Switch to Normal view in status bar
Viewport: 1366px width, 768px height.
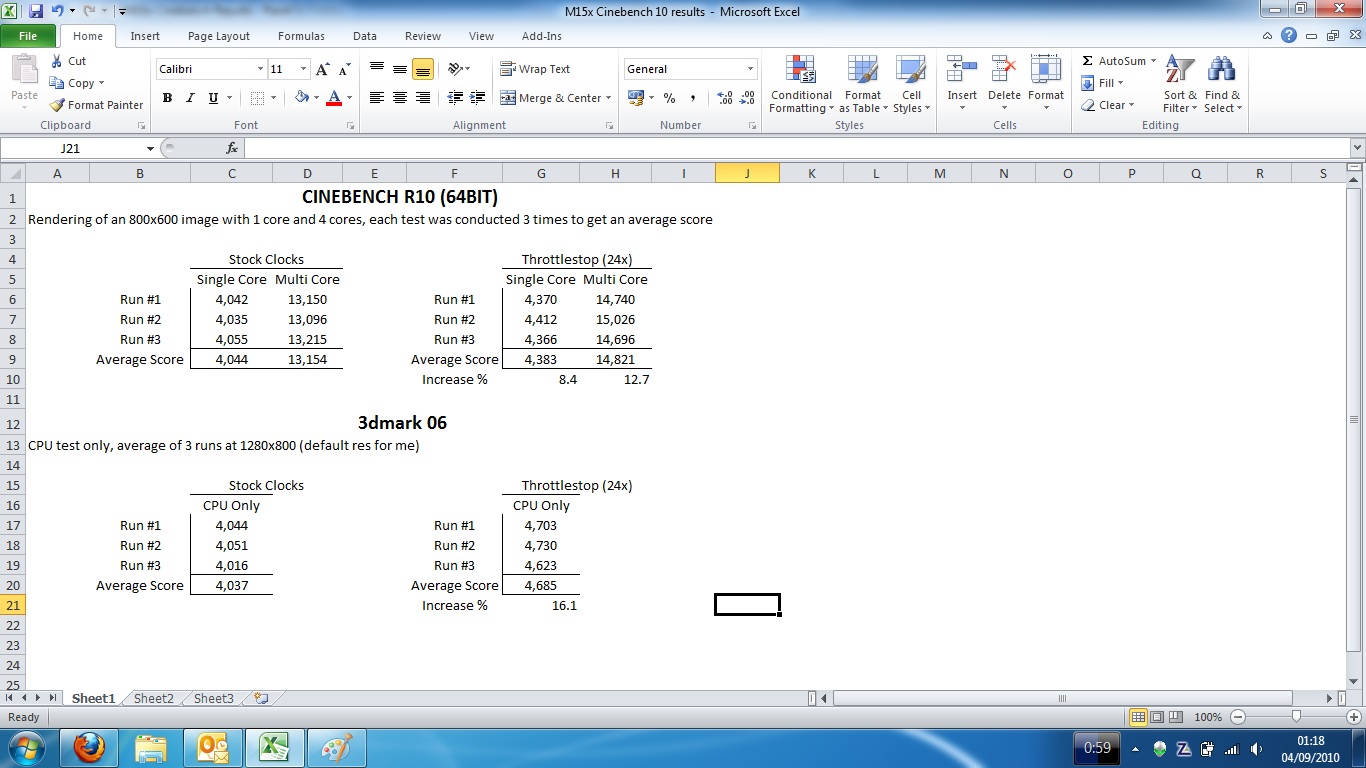pos(1138,717)
